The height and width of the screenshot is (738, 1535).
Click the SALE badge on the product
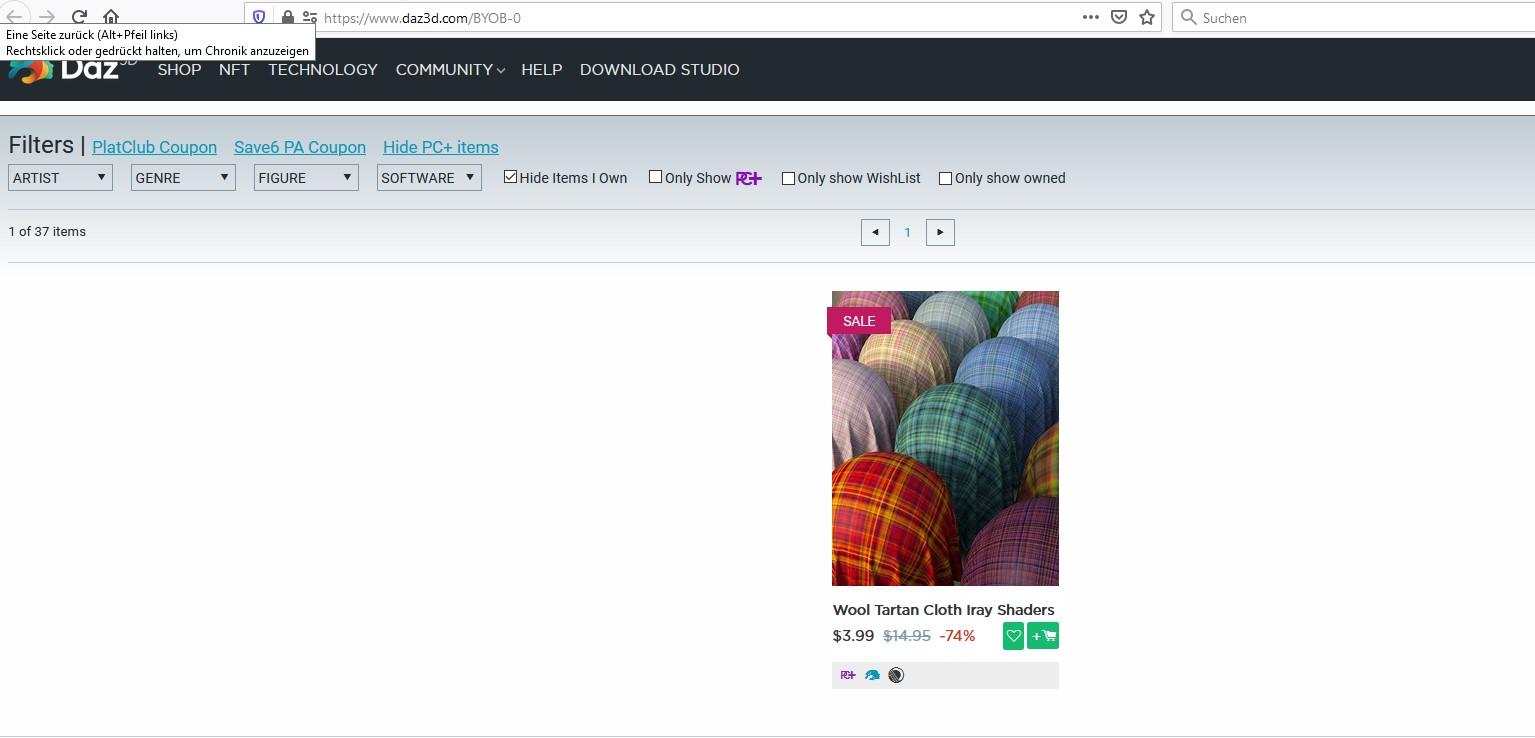coord(859,321)
